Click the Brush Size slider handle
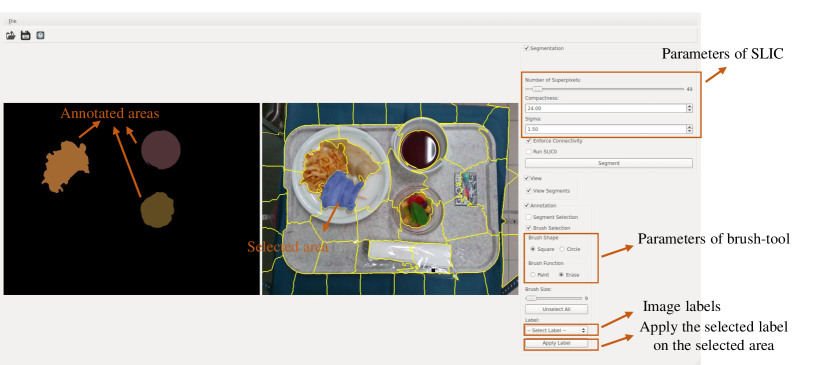Viewport: 831px width, 365px height. point(531,298)
